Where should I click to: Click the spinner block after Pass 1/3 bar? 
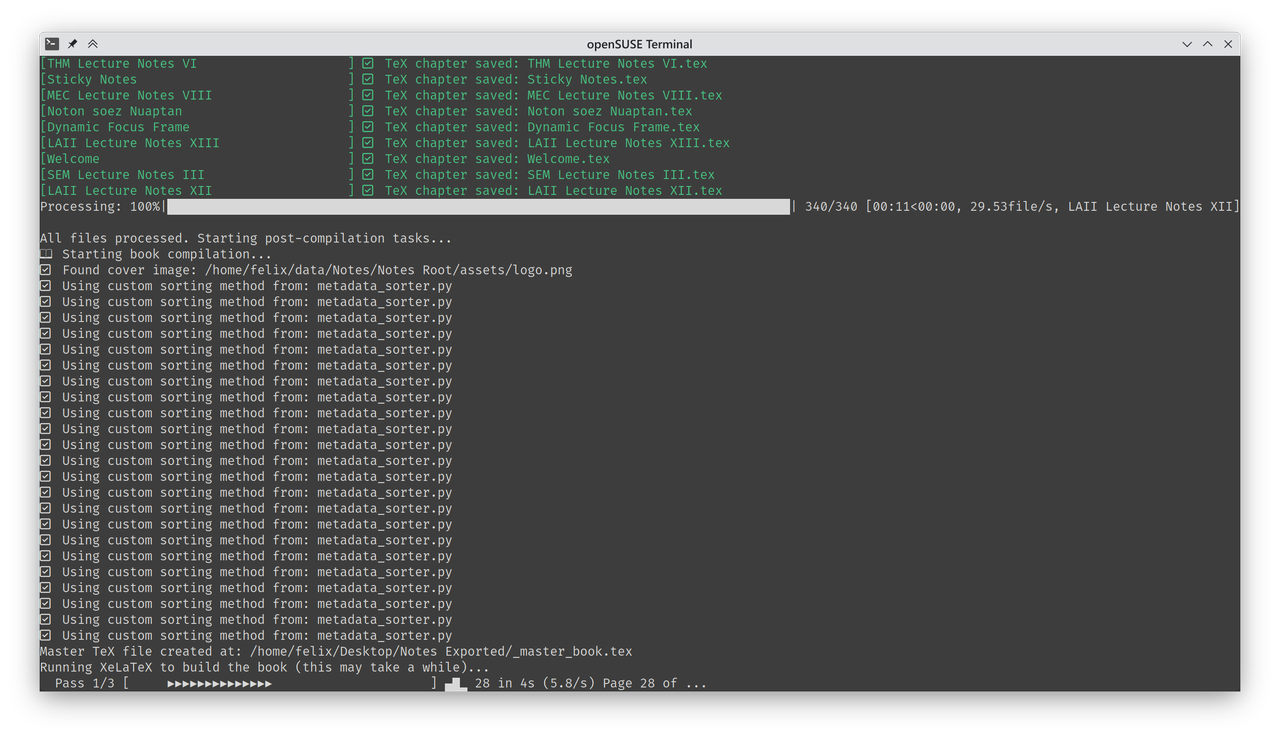coord(456,684)
